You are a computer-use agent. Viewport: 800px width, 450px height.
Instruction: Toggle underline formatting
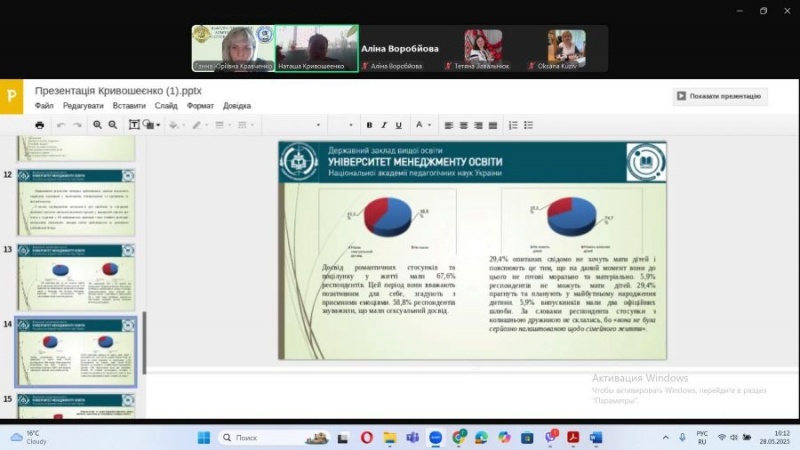[x=399, y=125]
